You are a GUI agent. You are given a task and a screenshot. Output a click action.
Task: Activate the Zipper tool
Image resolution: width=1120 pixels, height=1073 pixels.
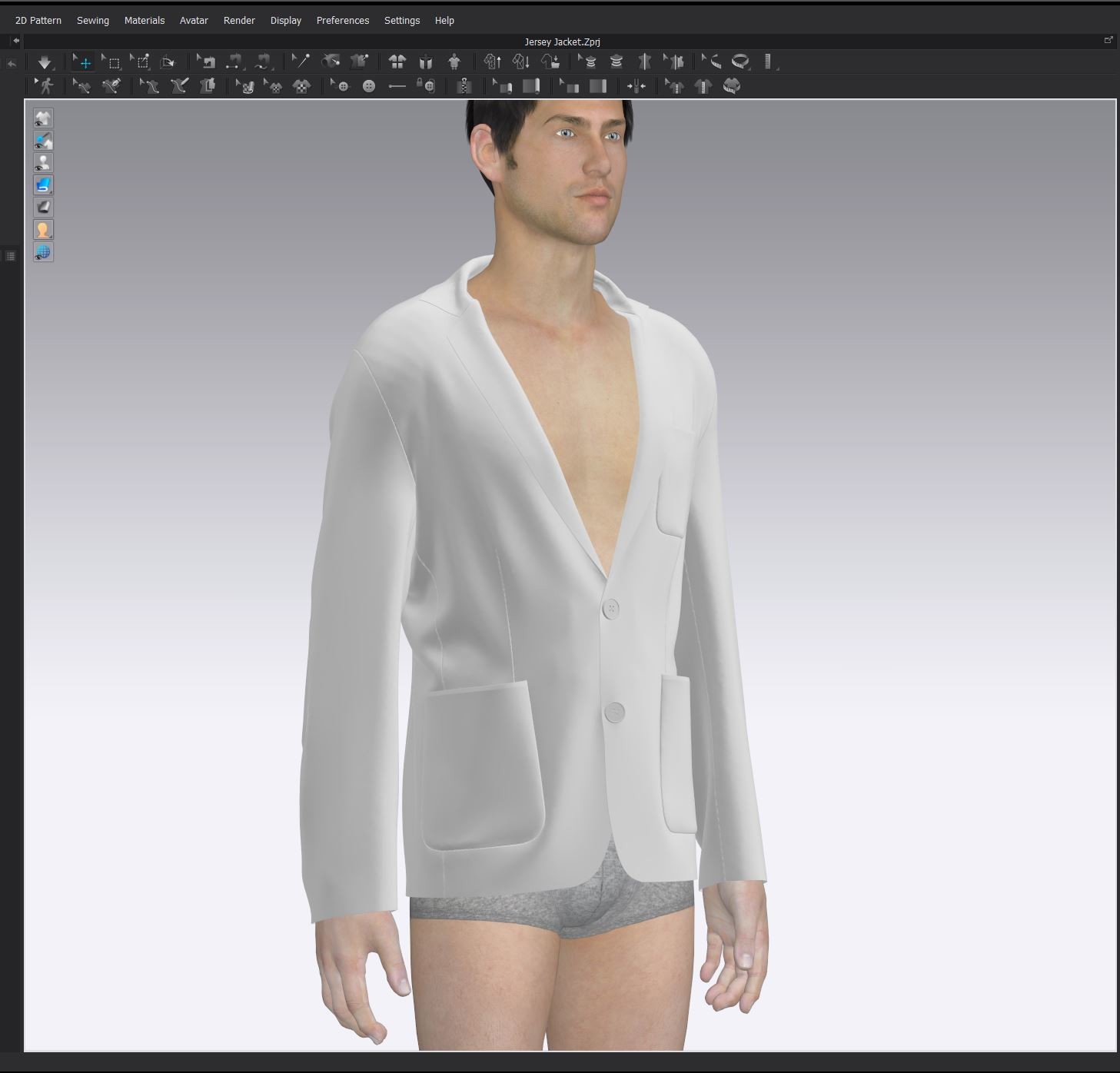pos(464,86)
